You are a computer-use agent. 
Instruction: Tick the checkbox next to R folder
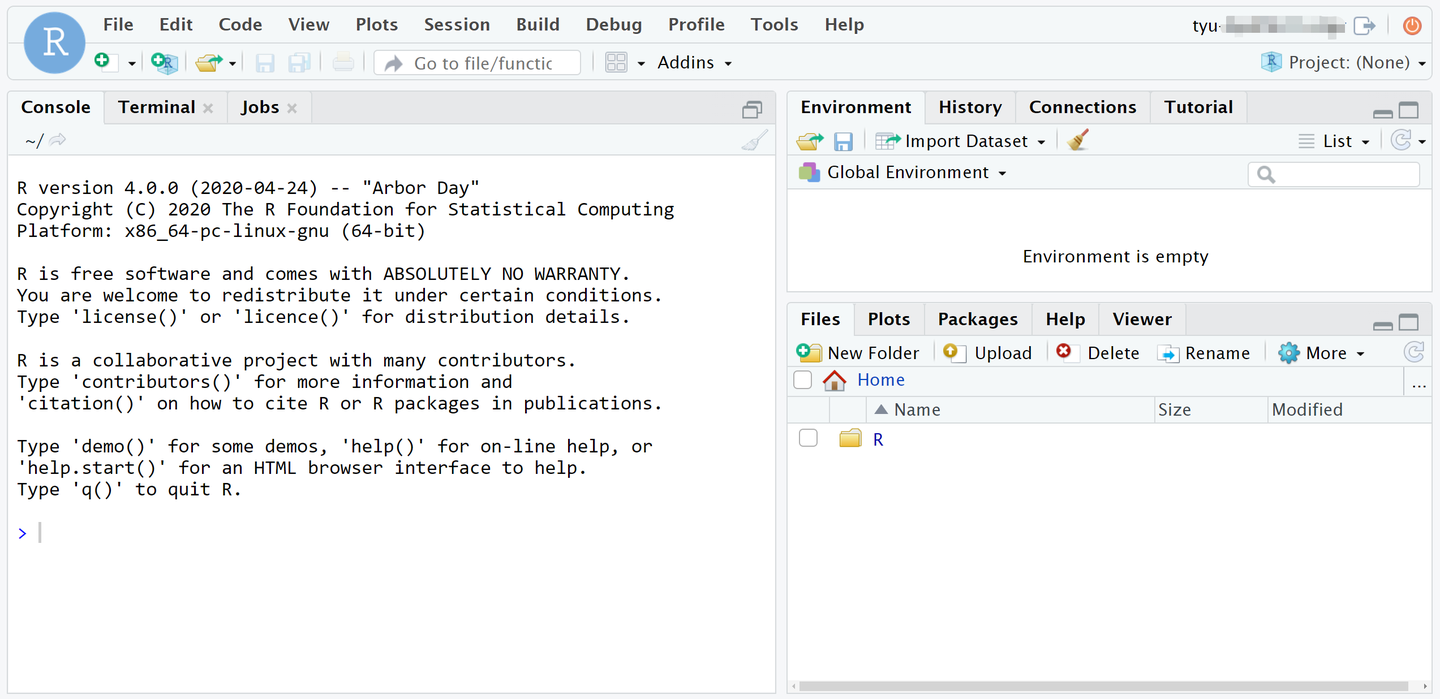coord(808,438)
